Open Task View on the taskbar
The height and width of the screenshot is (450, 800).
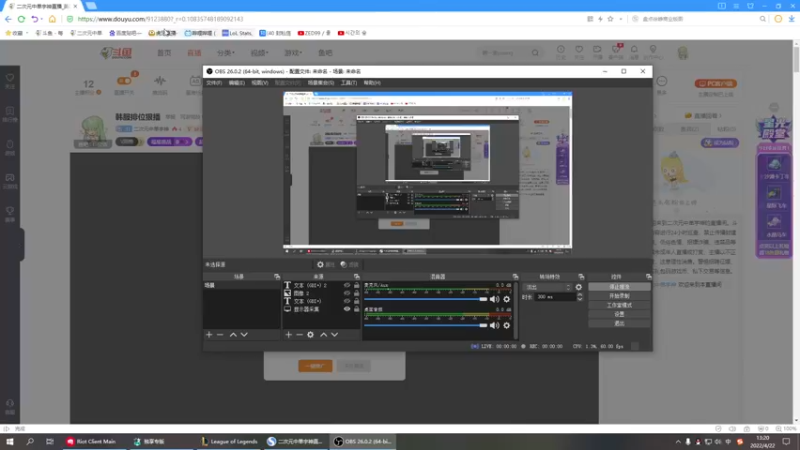(49, 441)
